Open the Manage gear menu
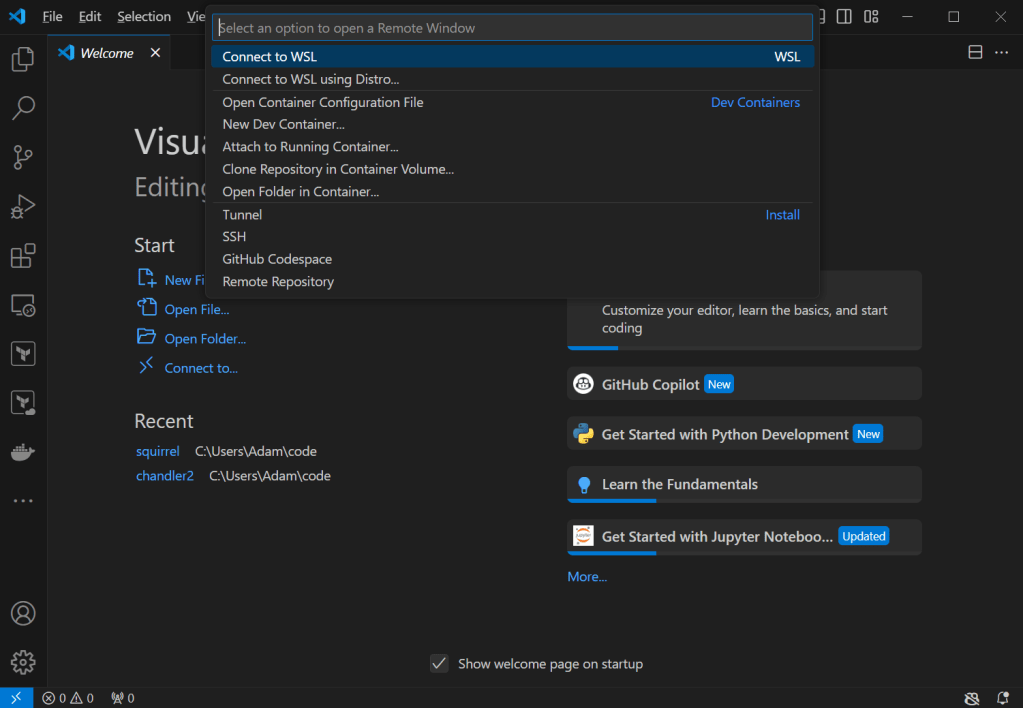 coord(23,662)
